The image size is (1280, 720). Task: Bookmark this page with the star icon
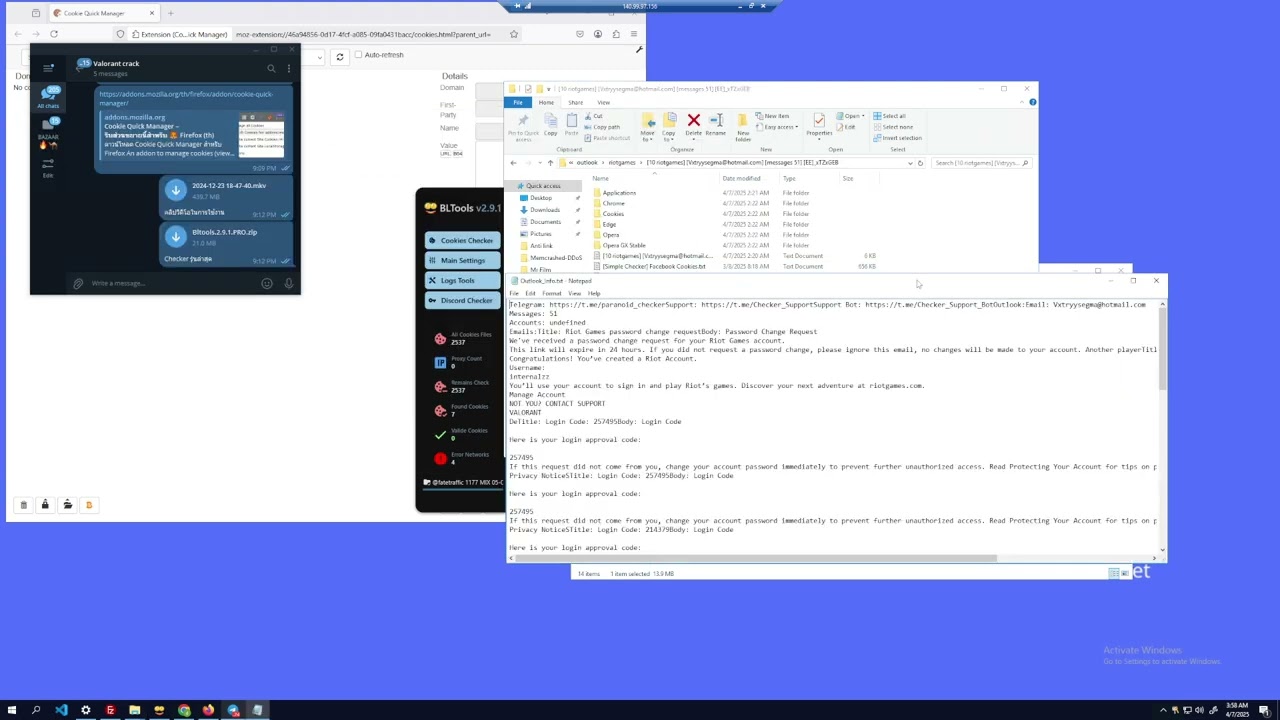click(x=514, y=34)
